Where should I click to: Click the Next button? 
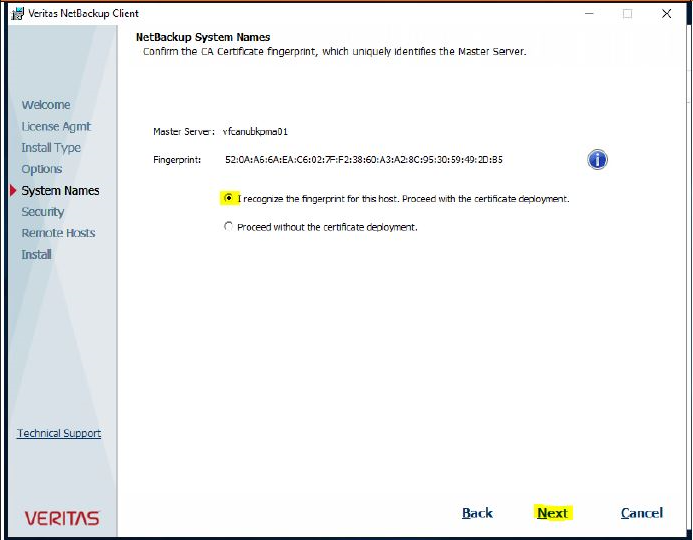click(x=552, y=513)
